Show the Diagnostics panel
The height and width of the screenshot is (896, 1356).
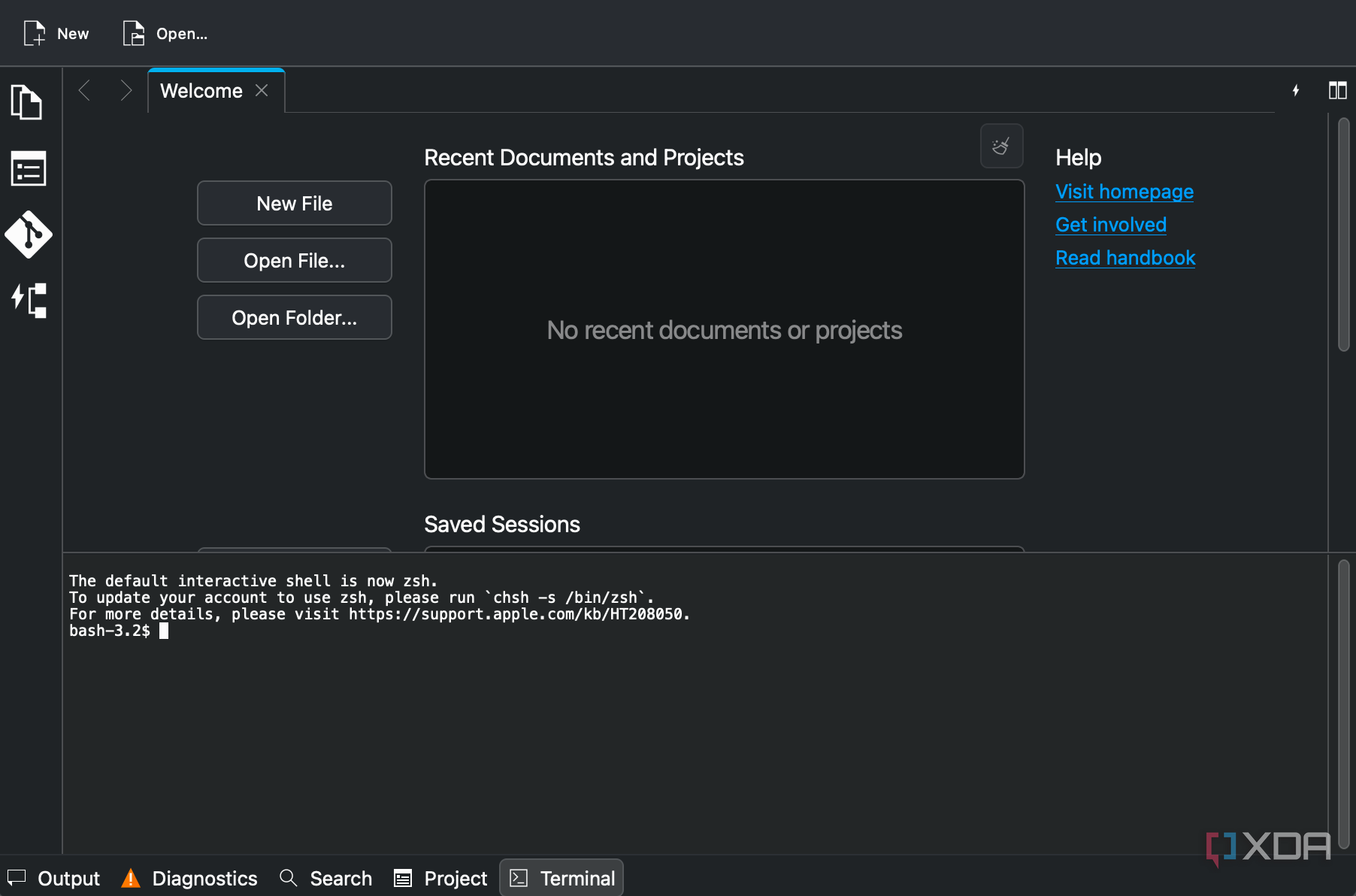click(189, 878)
